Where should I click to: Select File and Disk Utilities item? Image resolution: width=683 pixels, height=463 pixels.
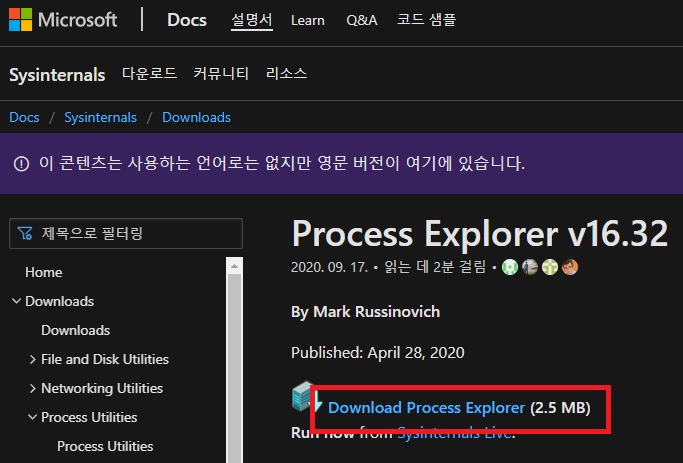tap(105, 359)
